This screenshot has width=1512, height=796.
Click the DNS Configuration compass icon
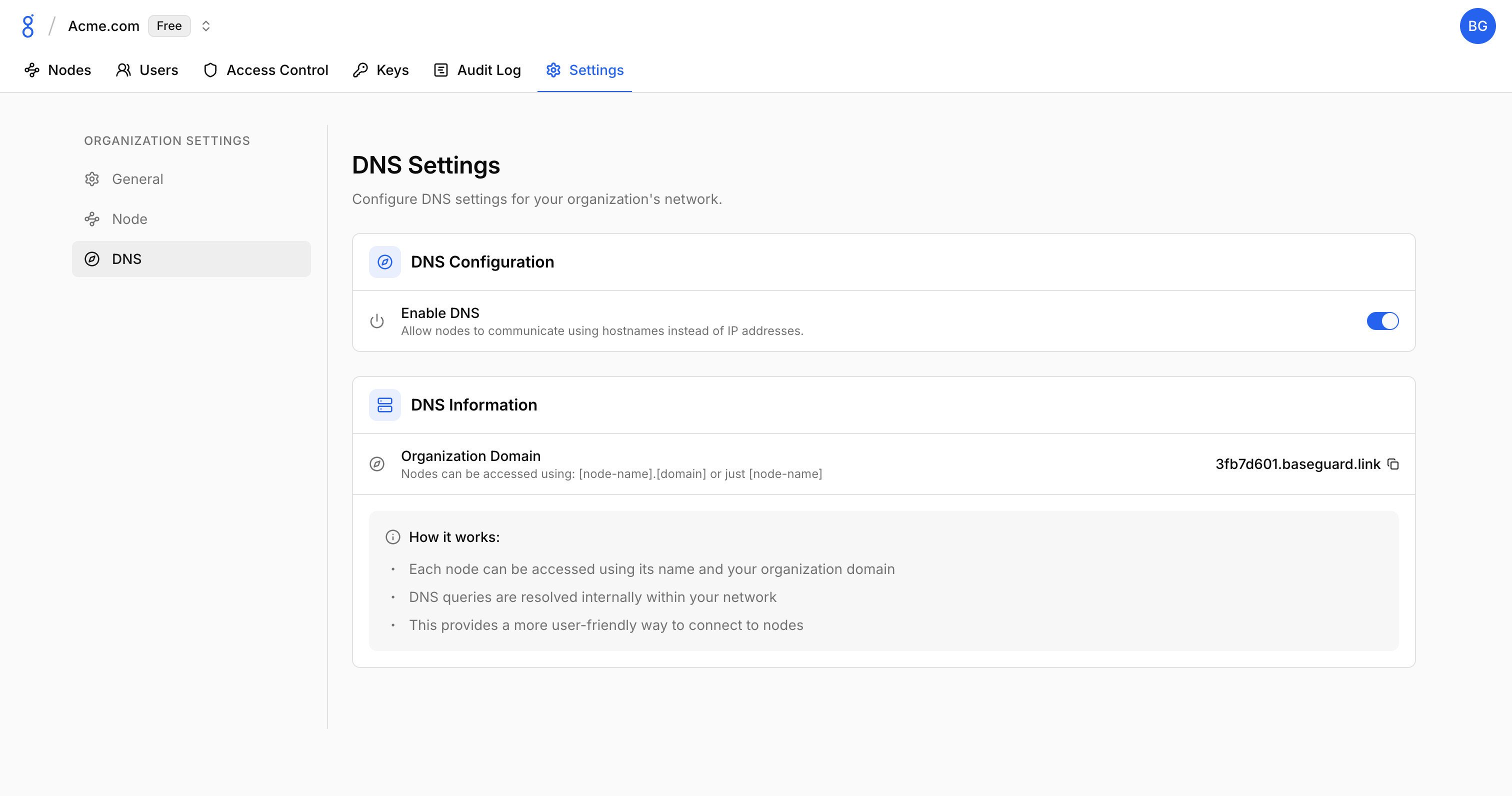pos(384,262)
